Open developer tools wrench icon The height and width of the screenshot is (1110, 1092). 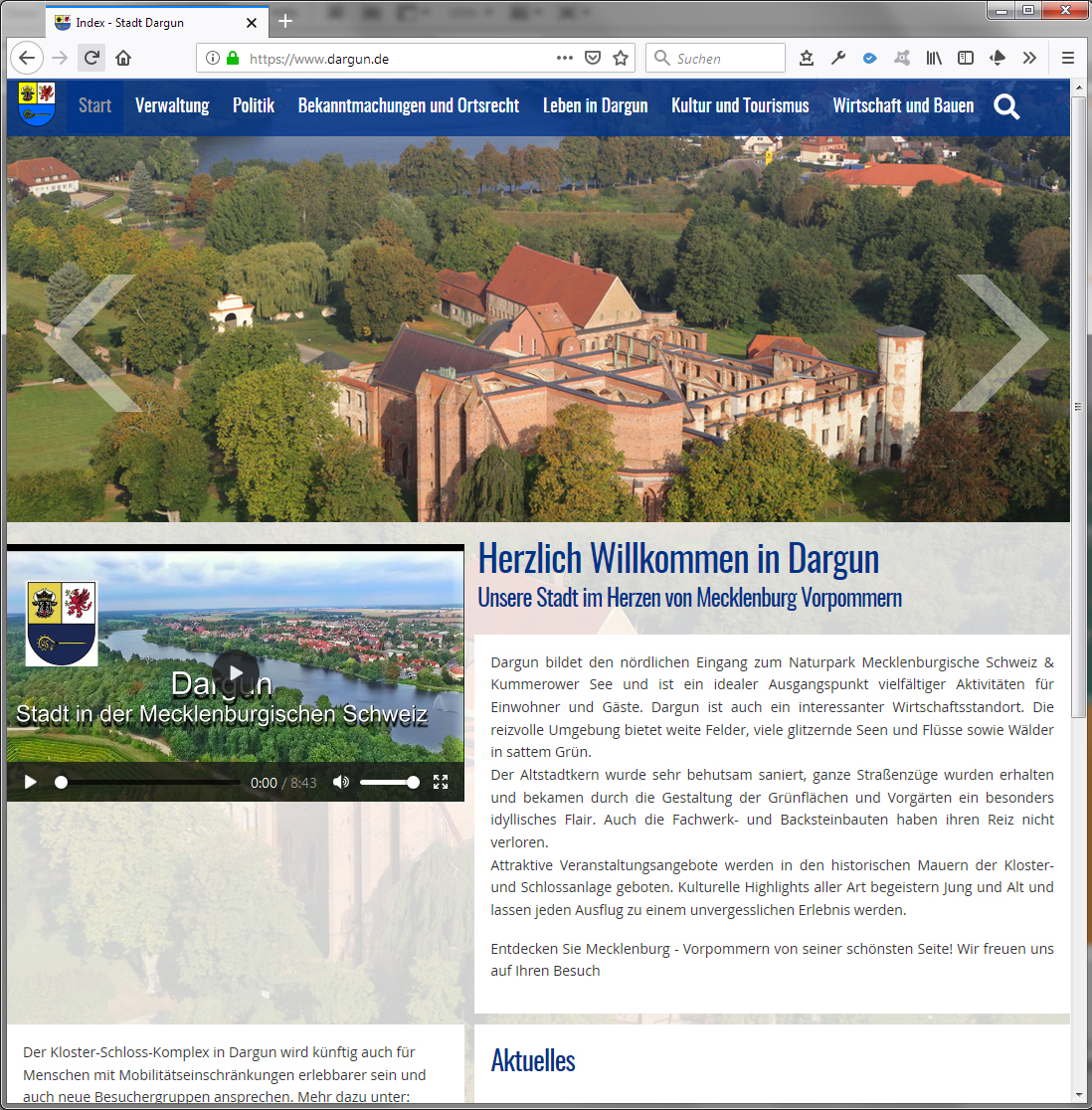tap(838, 58)
